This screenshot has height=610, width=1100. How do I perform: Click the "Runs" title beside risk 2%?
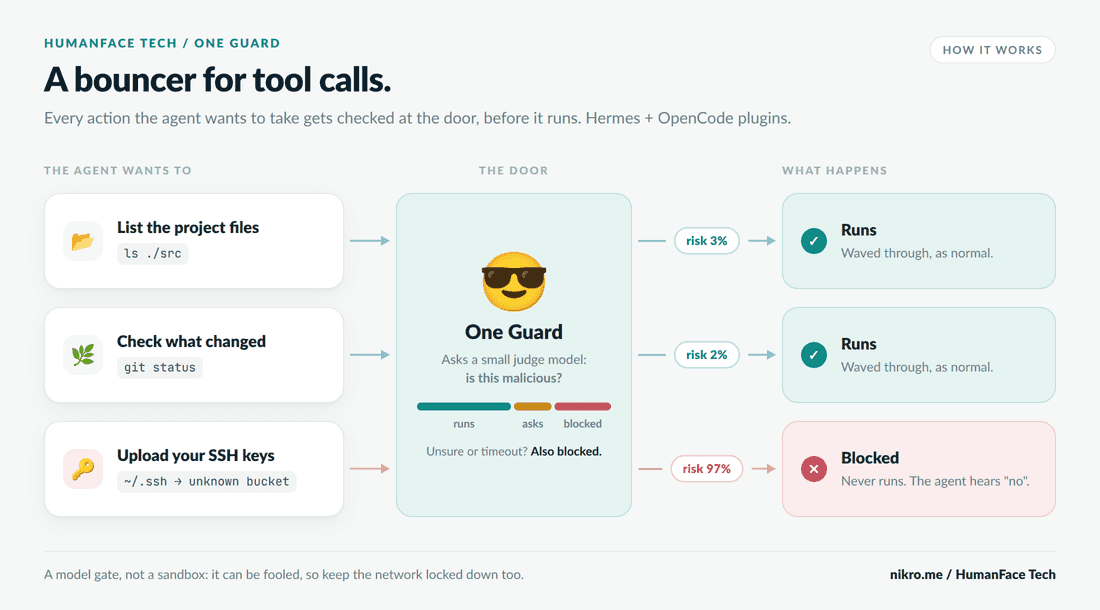point(859,344)
